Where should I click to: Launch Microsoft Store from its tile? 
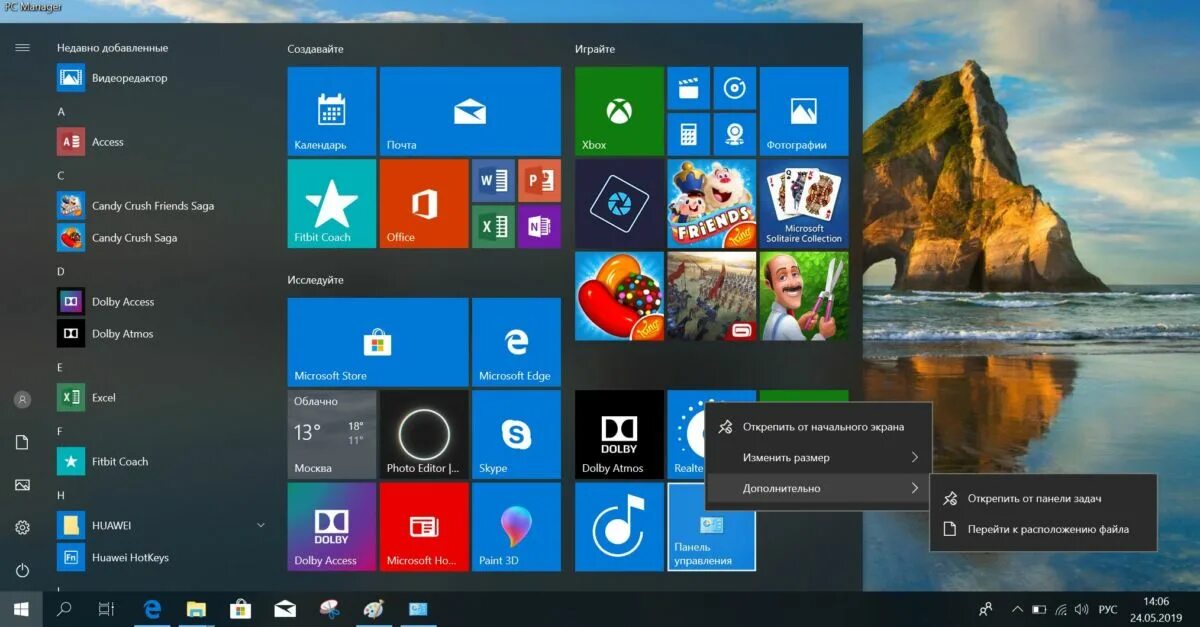pyautogui.click(x=377, y=340)
